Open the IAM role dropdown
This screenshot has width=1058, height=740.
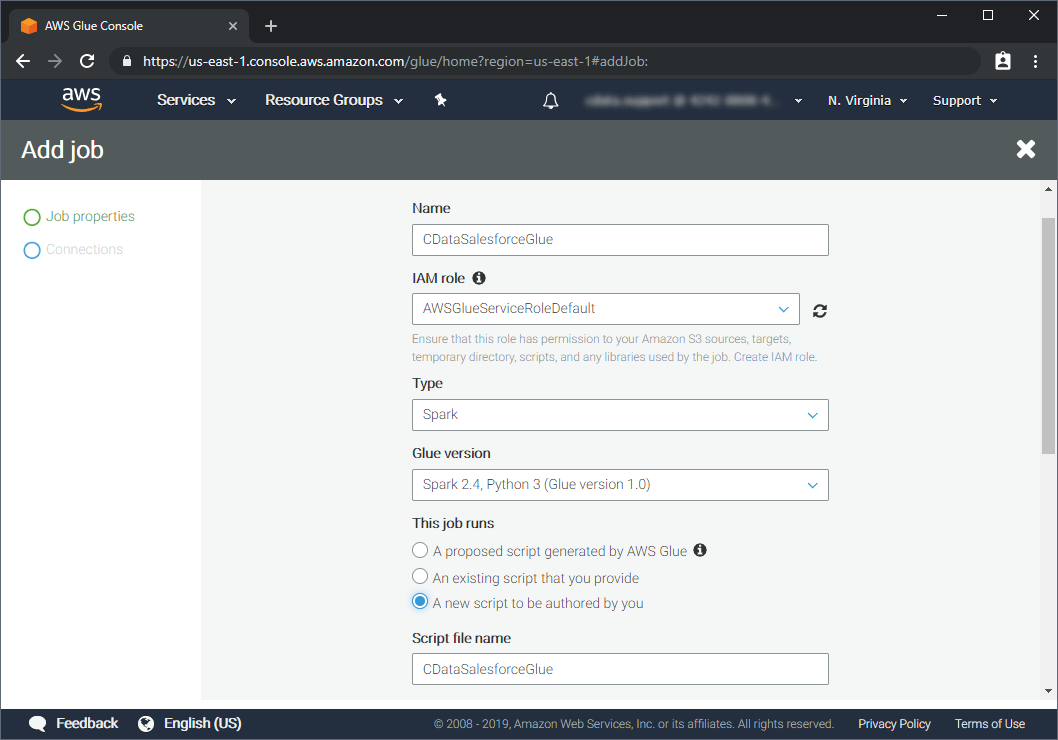pyautogui.click(x=605, y=309)
